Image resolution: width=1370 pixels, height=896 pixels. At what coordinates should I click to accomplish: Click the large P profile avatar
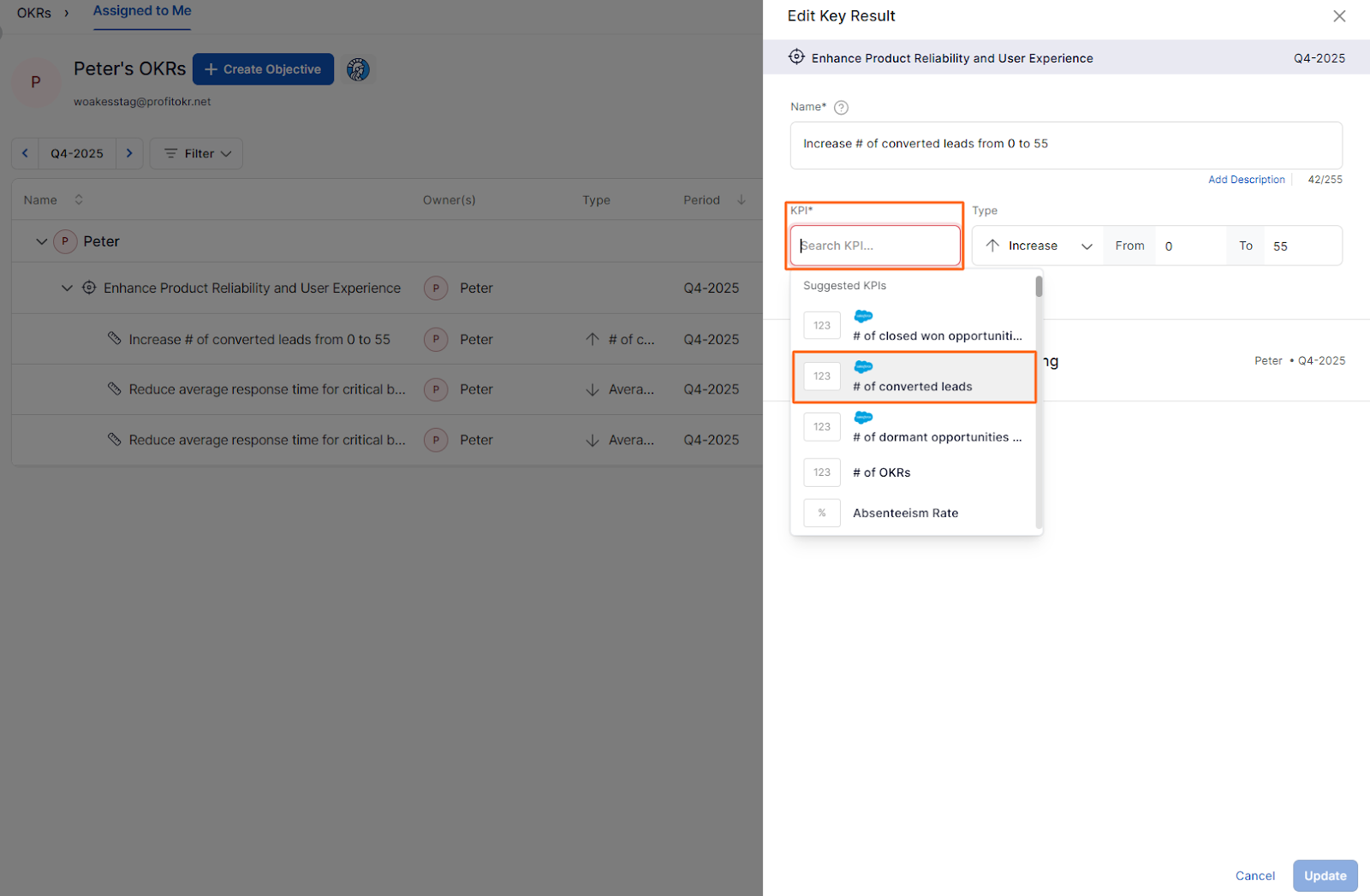(x=35, y=82)
